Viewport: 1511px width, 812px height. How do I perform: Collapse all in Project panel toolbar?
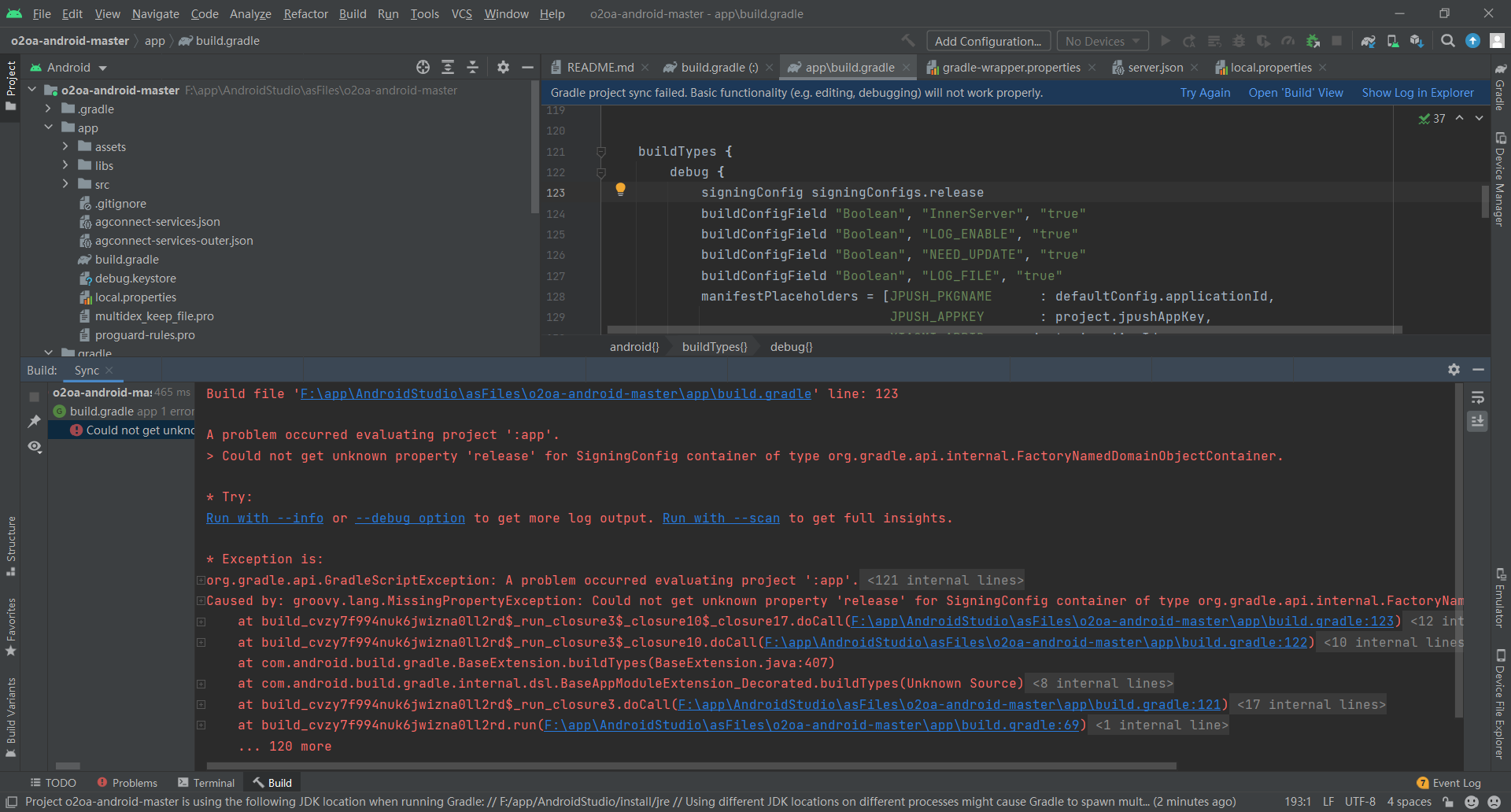point(472,68)
